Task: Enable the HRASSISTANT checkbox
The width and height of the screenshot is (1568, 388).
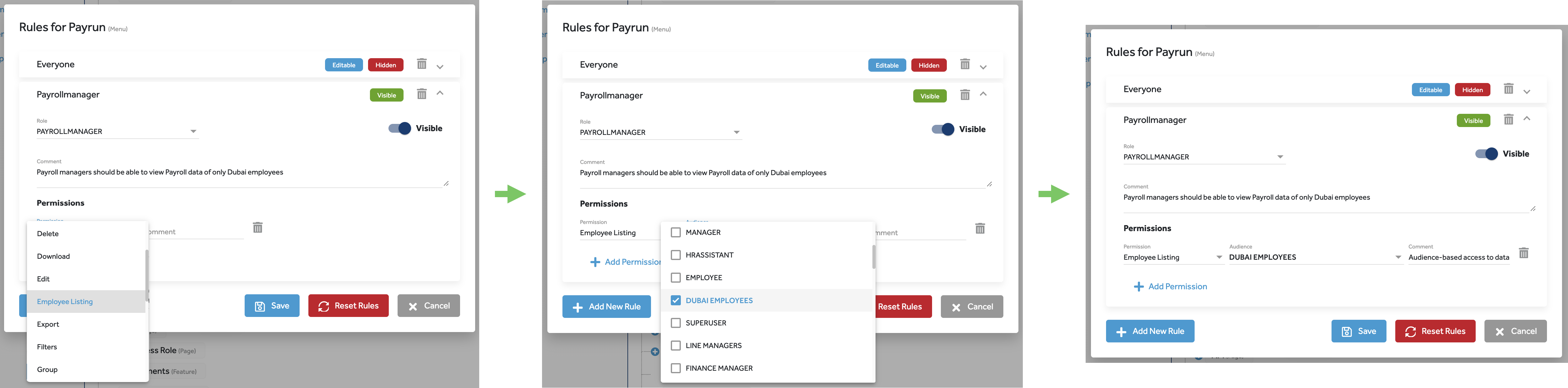Action: pos(675,255)
